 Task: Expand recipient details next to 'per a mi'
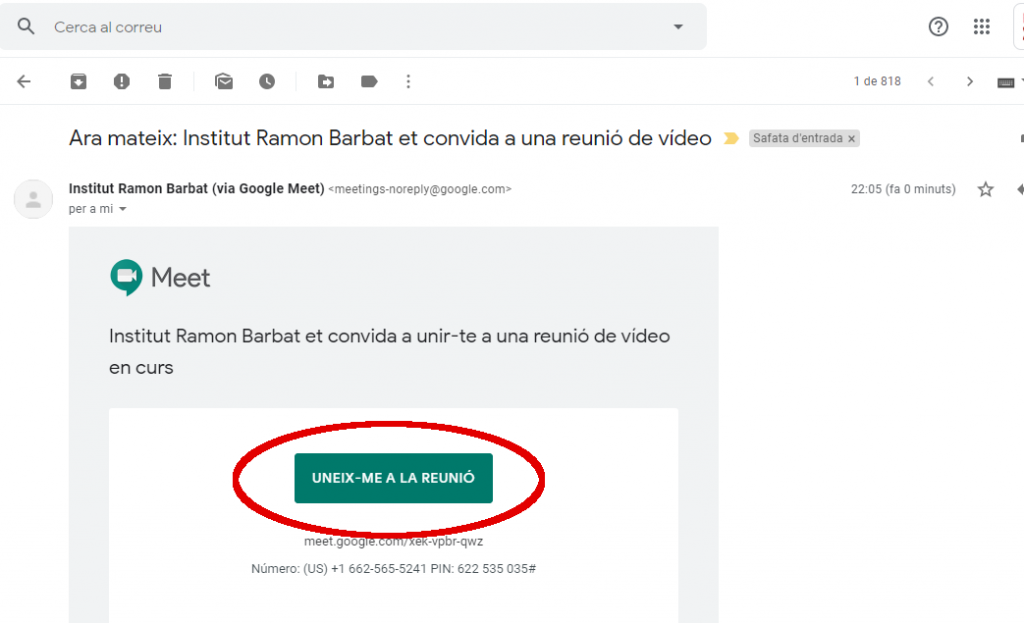tap(123, 209)
